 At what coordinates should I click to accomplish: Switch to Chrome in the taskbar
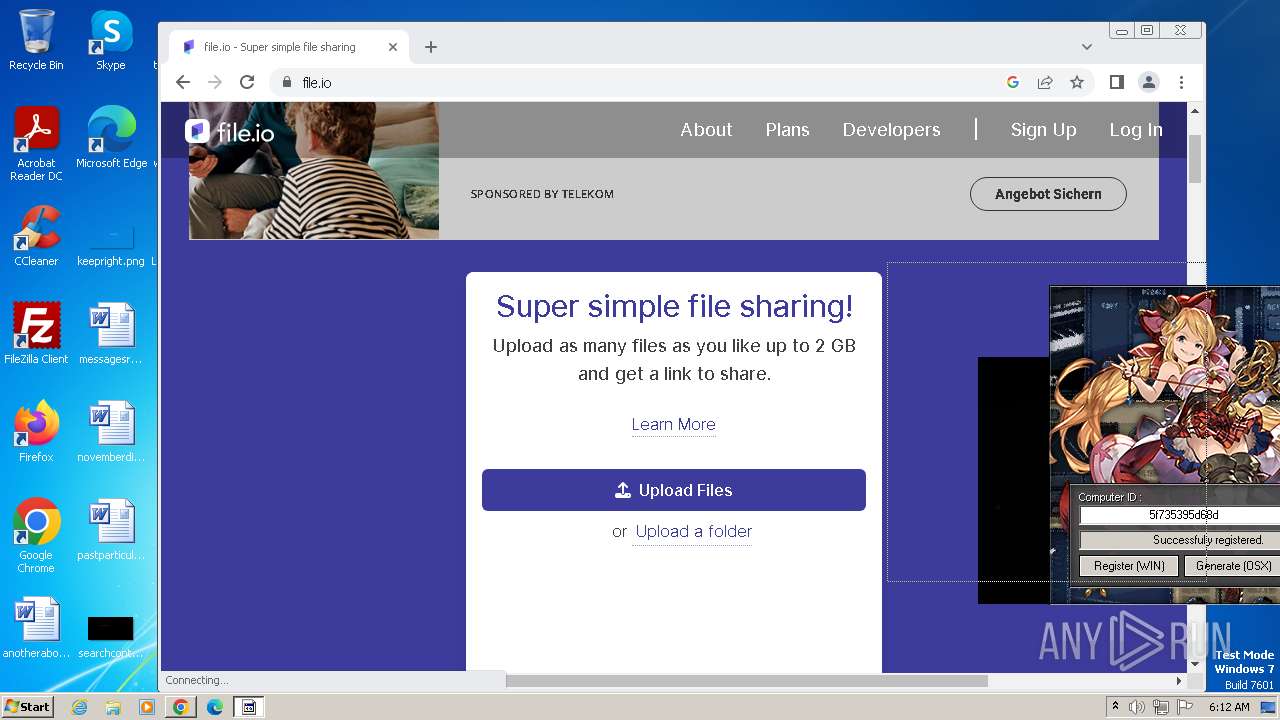pyautogui.click(x=180, y=707)
